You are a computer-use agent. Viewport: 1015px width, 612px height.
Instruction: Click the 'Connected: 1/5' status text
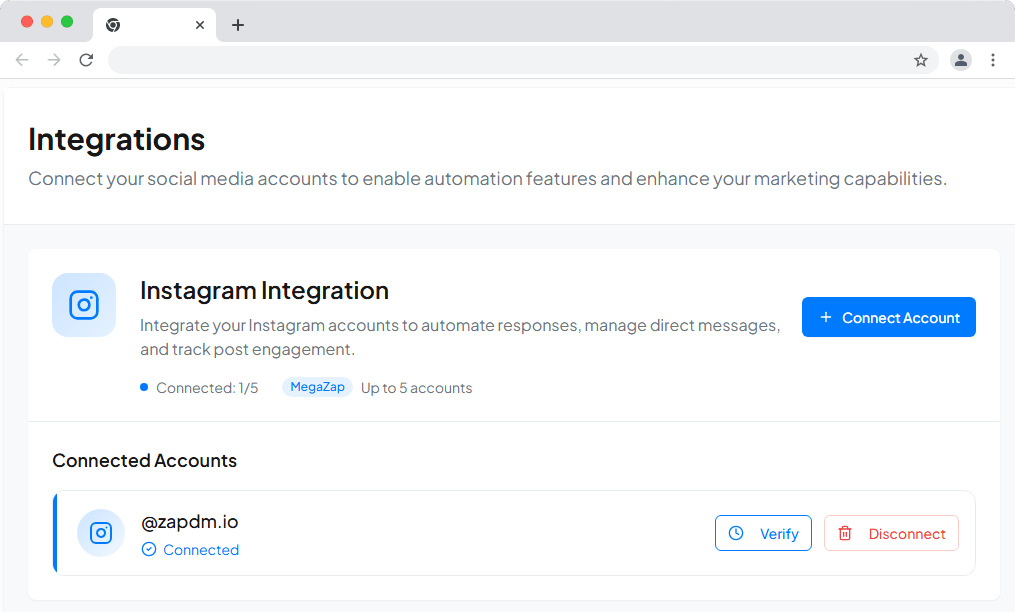pos(207,388)
